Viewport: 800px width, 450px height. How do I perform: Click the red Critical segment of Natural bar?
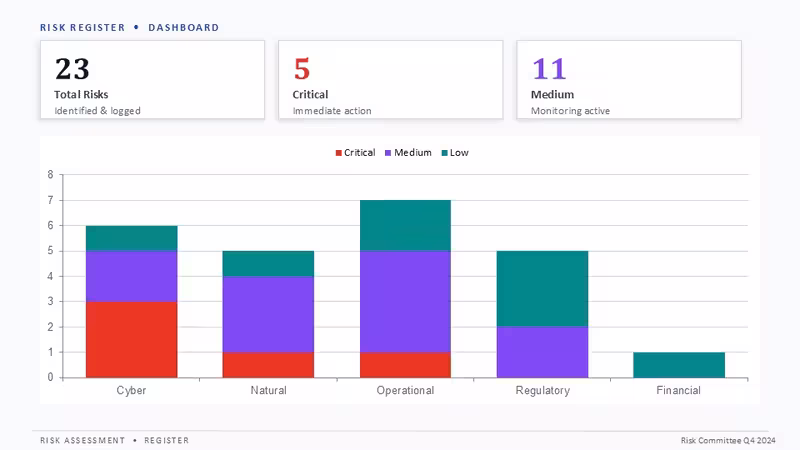(x=268, y=365)
